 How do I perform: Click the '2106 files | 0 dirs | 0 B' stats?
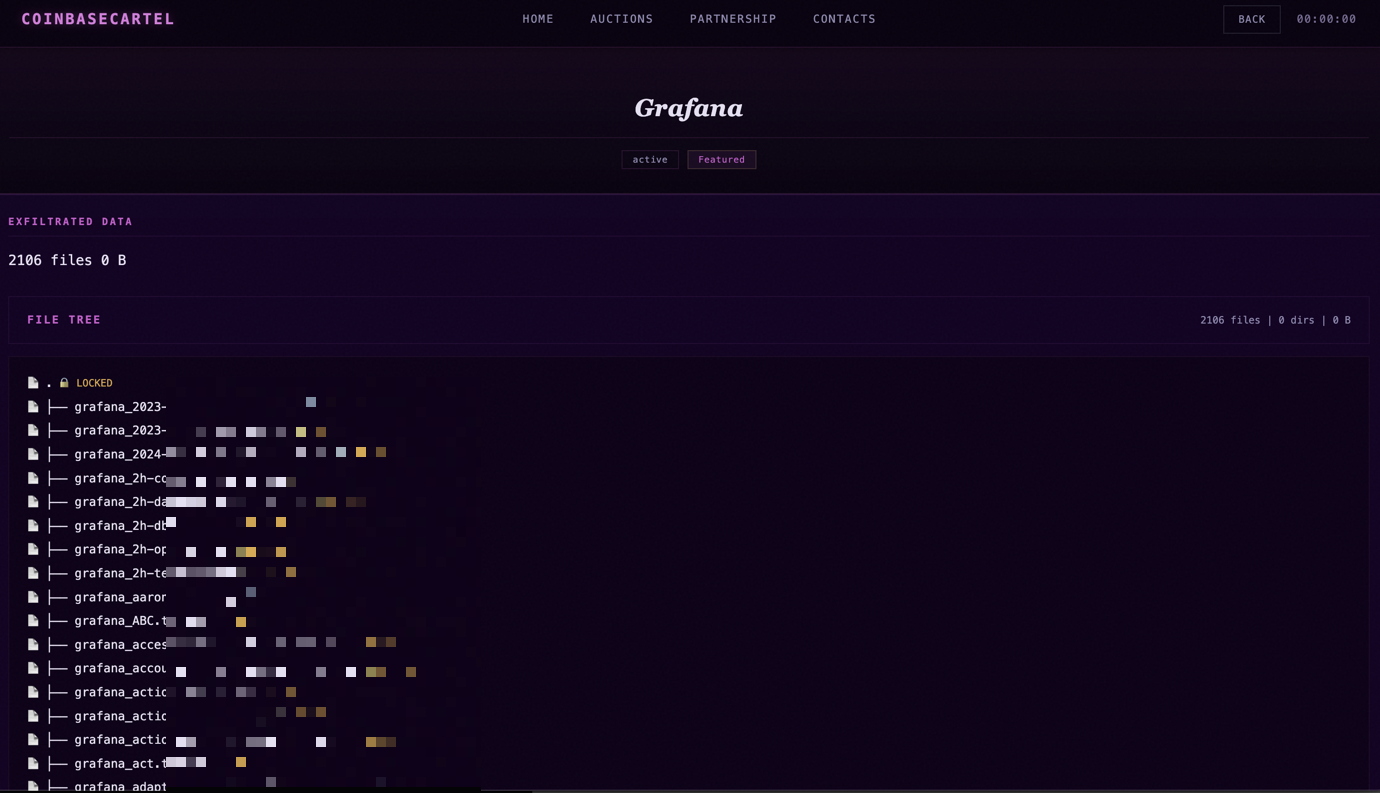1275,320
